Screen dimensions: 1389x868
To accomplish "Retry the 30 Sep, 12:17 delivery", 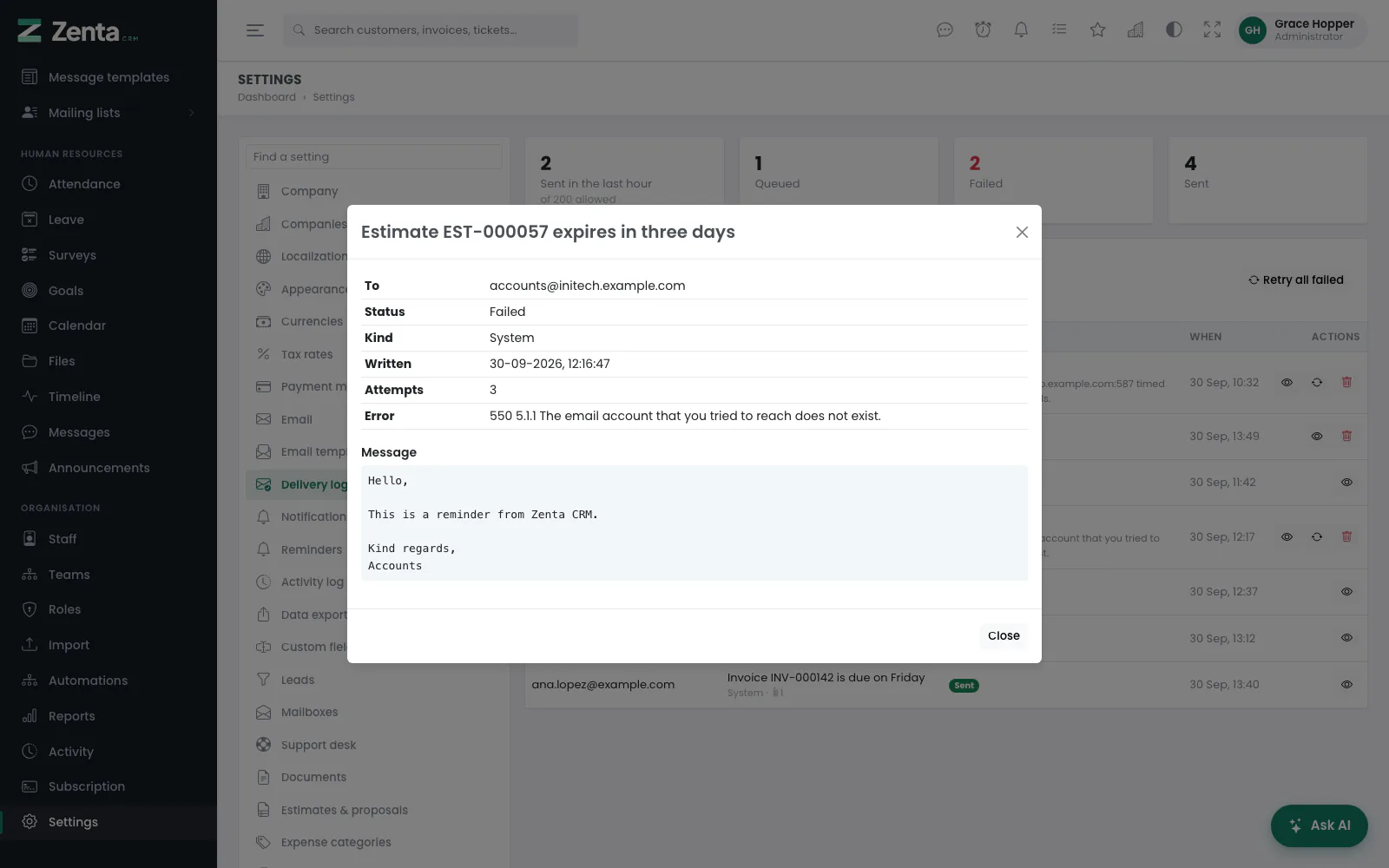I will click(x=1317, y=537).
